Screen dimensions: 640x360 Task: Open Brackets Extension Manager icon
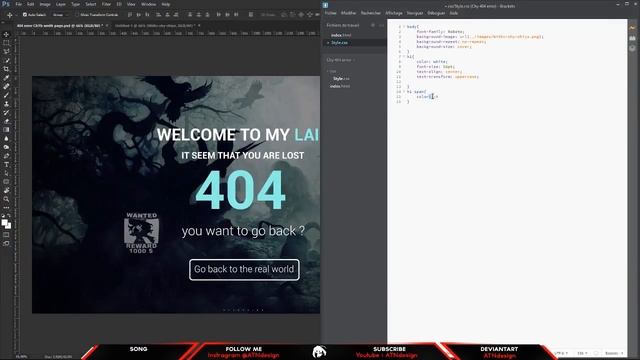coord(632,38)
